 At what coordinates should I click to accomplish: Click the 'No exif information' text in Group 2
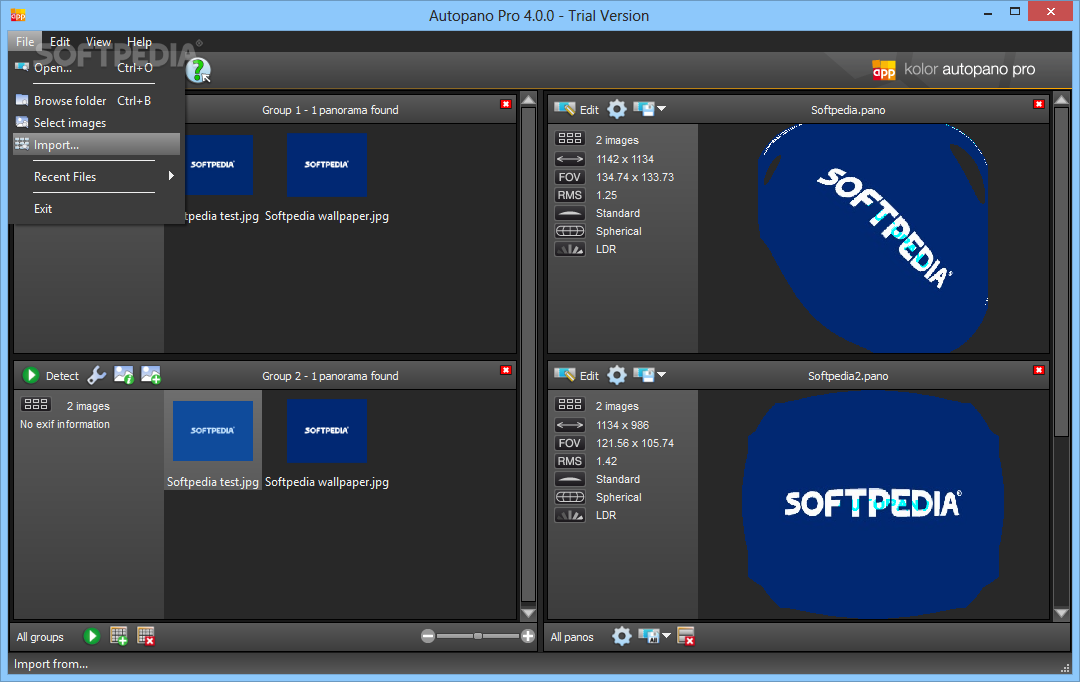(65, 424)
